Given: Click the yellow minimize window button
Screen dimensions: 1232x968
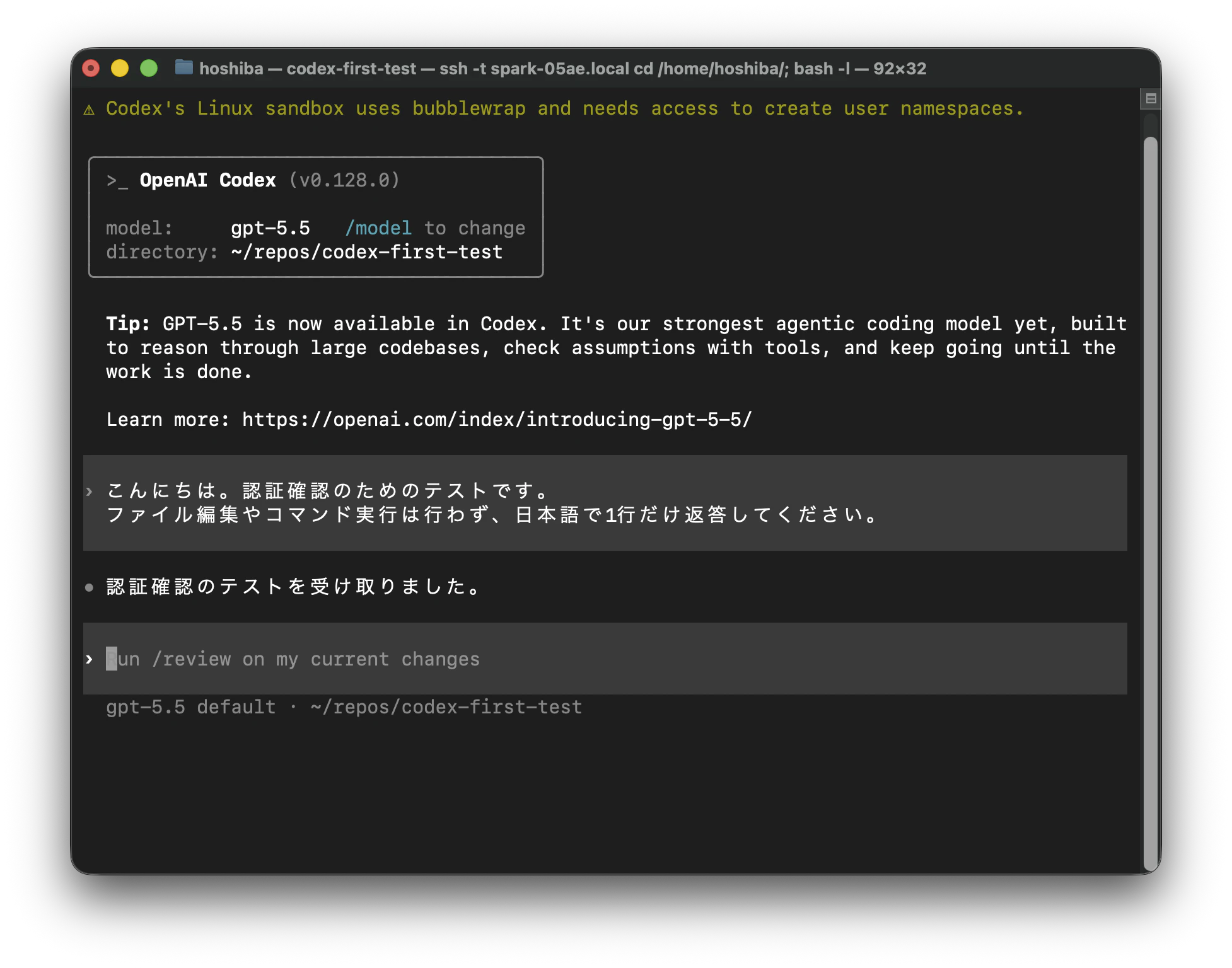Looking at the screenshot, I should coord(120,68).
